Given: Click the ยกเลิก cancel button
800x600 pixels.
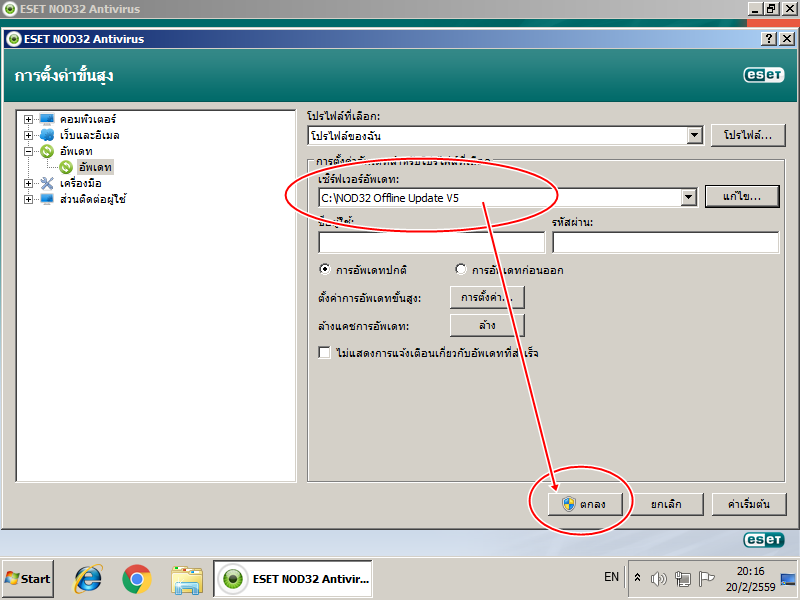Looking at the screenshot, I should (666, 504).
